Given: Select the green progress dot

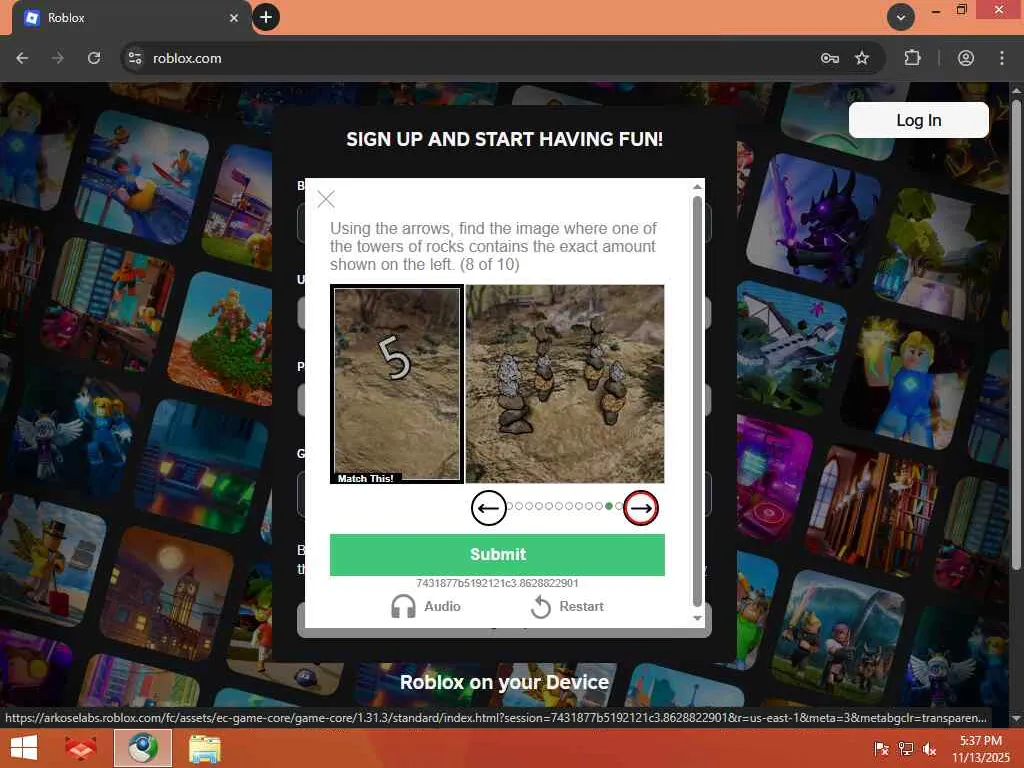Looking at the screenshot, I should 609,506.
